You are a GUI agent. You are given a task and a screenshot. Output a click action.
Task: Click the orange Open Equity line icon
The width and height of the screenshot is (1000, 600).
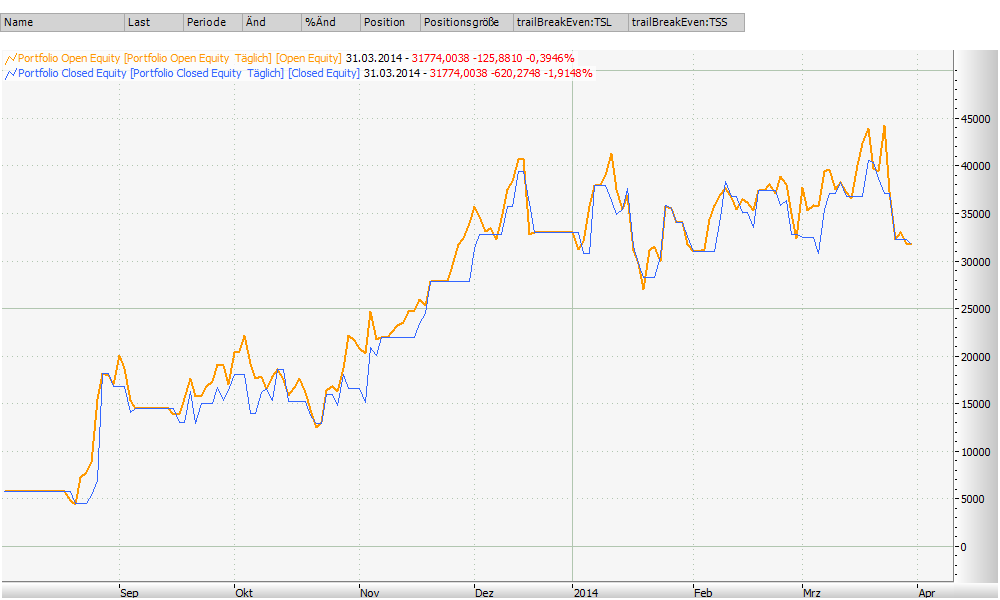[11, 59]
